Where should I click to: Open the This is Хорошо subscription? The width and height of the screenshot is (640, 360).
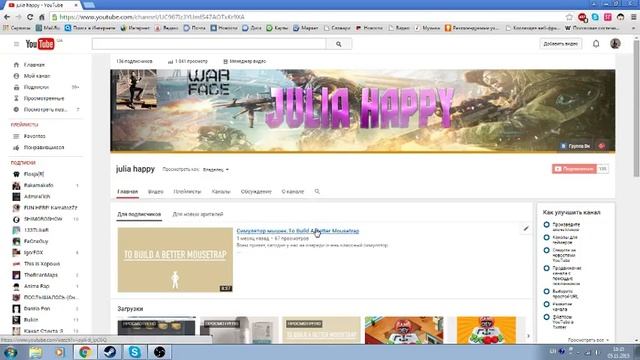[42, 264]
